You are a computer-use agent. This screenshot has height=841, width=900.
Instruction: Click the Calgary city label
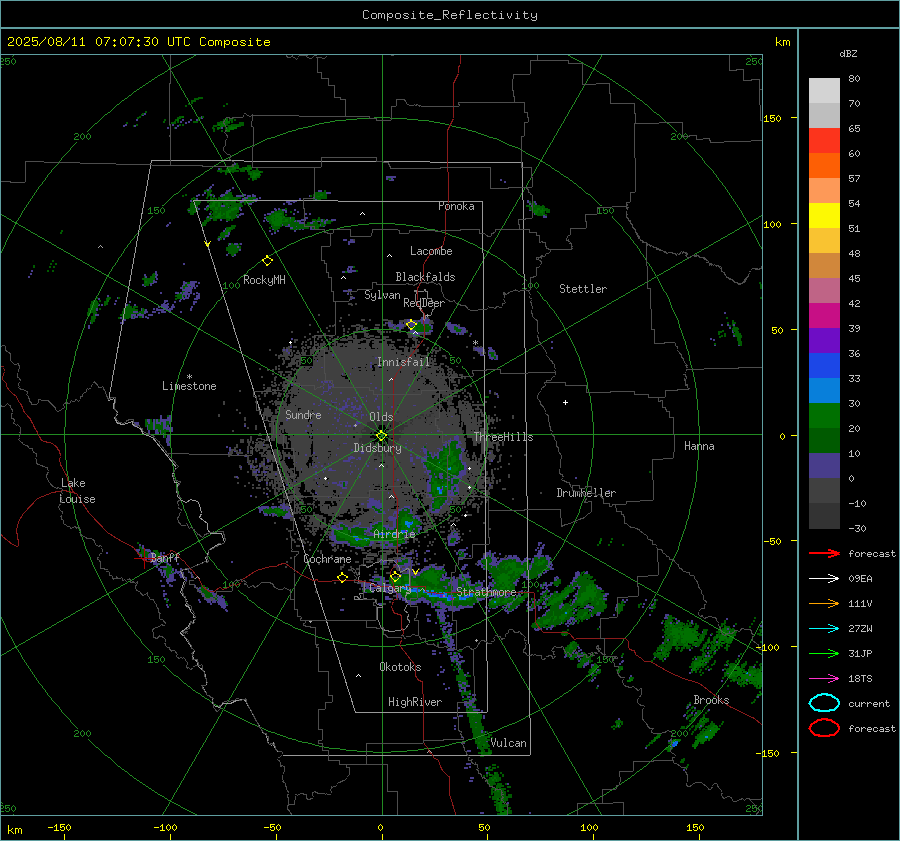point(390,588)
